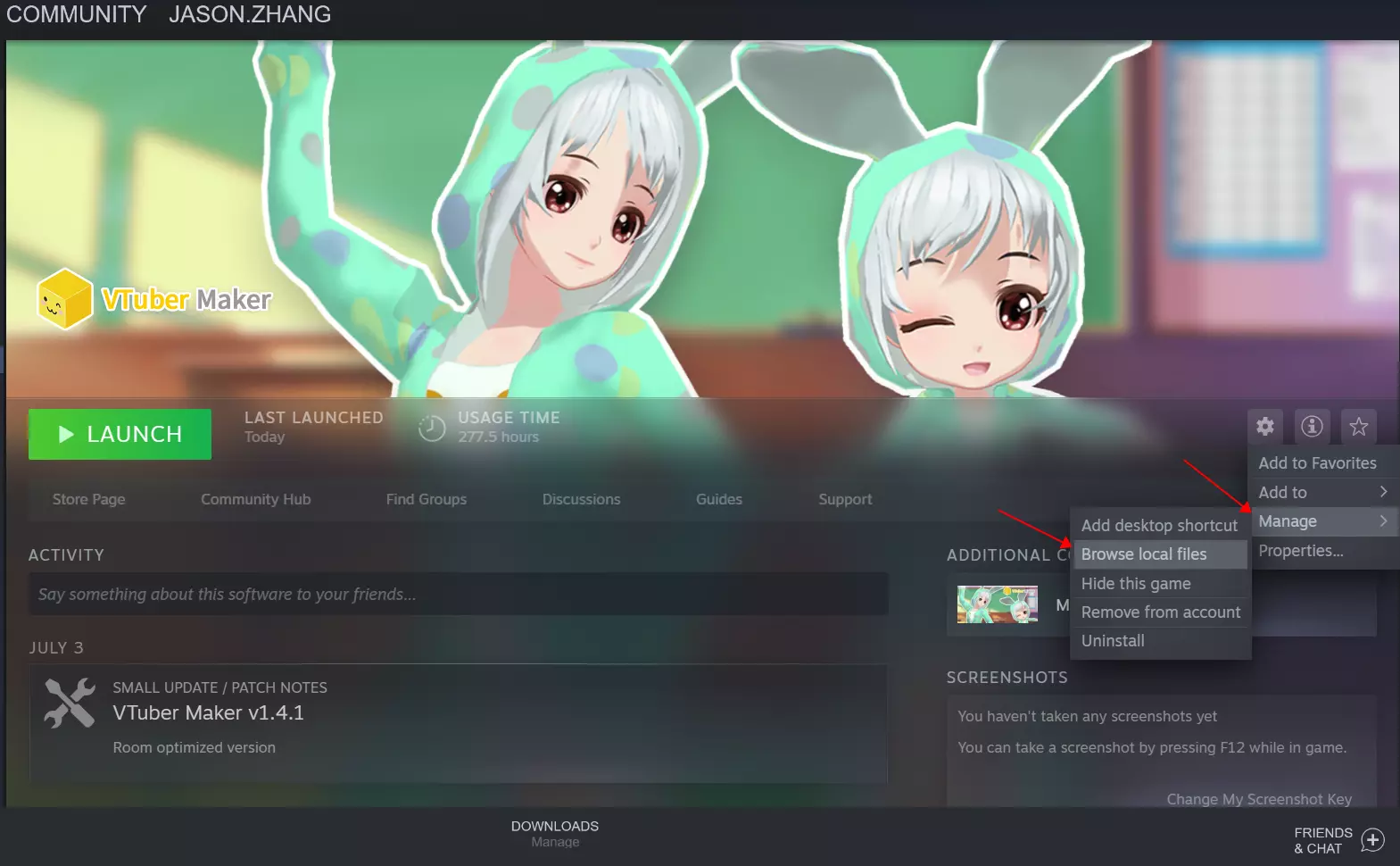Image resolution: width=1400 pixels, height=866 pixels.
Task: Choose Browse local files
Action: [x=1161, y=554]
